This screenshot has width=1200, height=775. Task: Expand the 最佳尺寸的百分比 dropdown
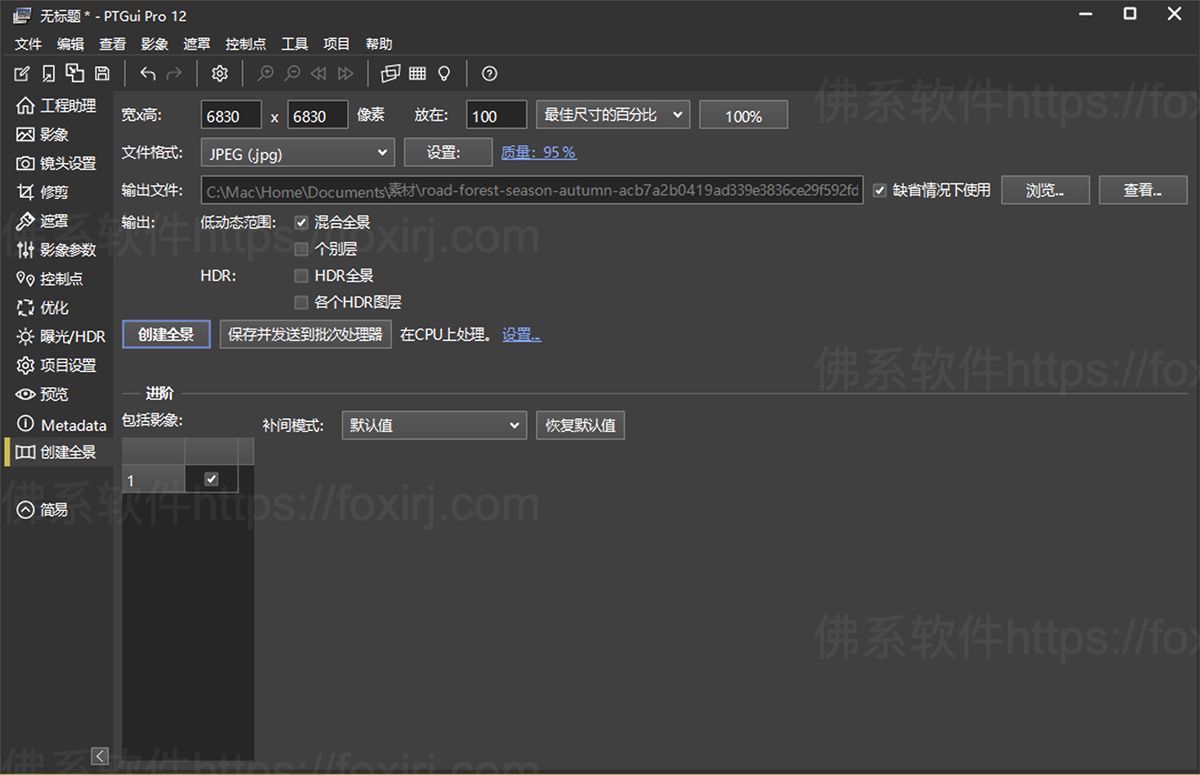click(613, 115)
